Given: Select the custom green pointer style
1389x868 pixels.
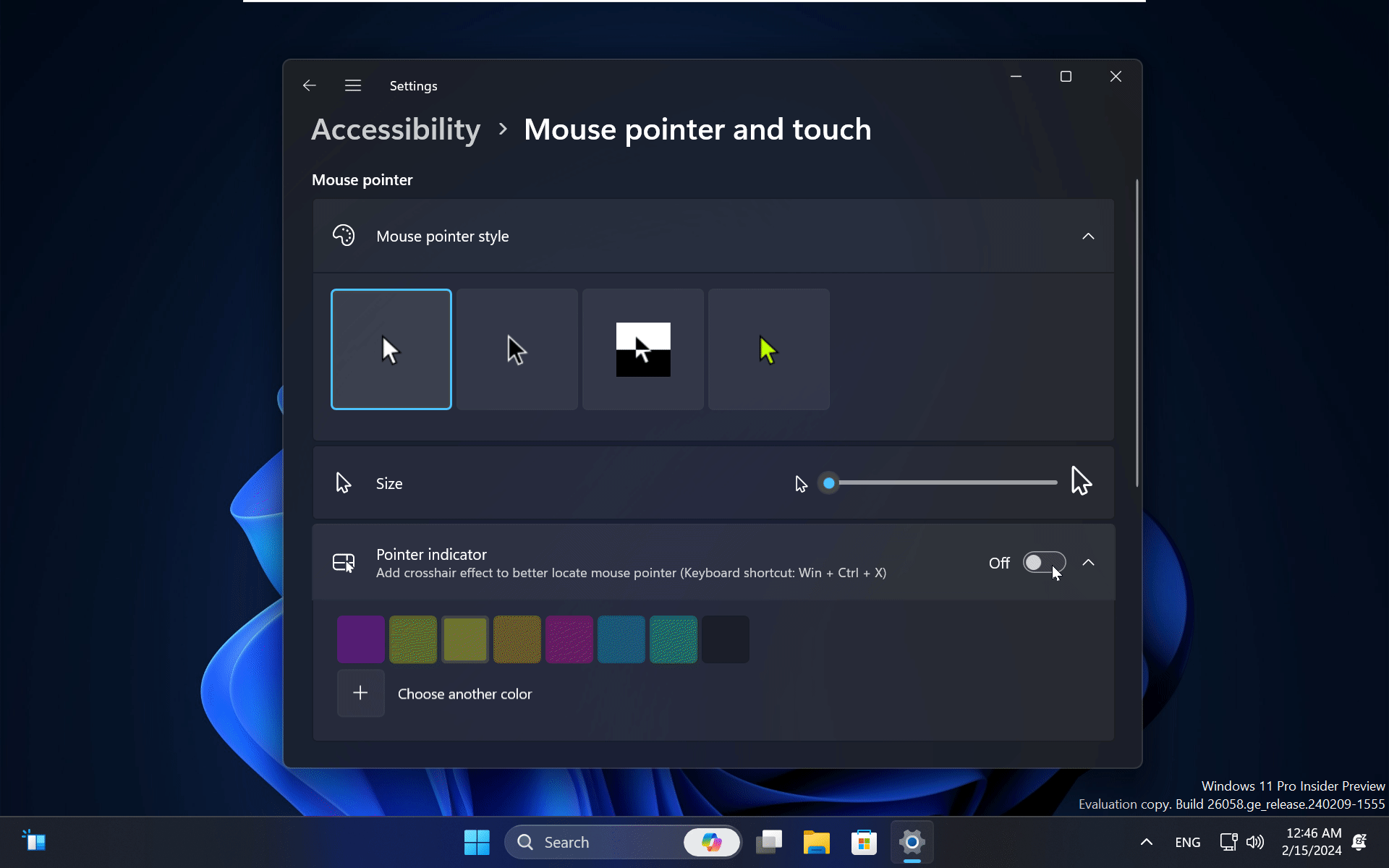Looking at the screenshot, I should click(x=768, y=349).
